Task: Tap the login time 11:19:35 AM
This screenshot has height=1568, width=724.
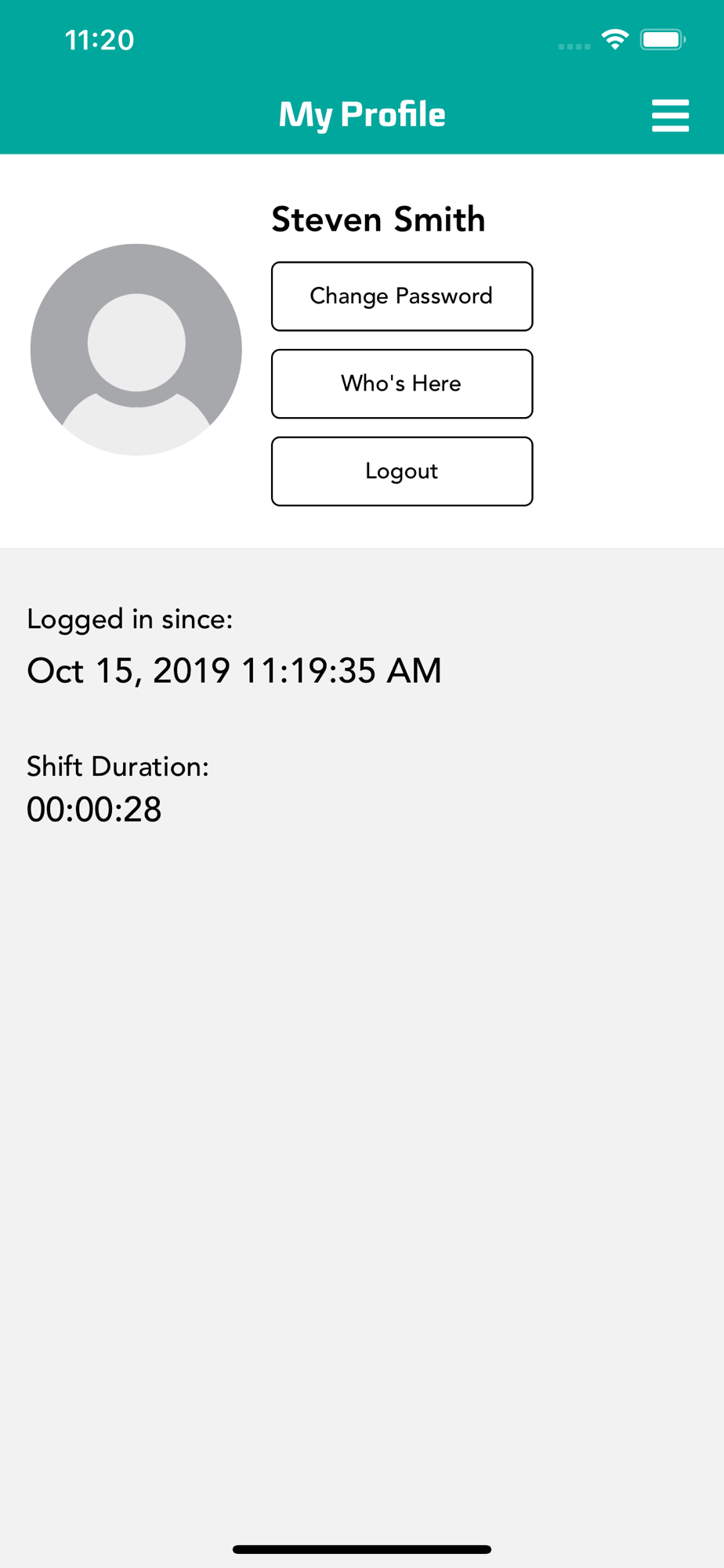Action: pos(341,671)
